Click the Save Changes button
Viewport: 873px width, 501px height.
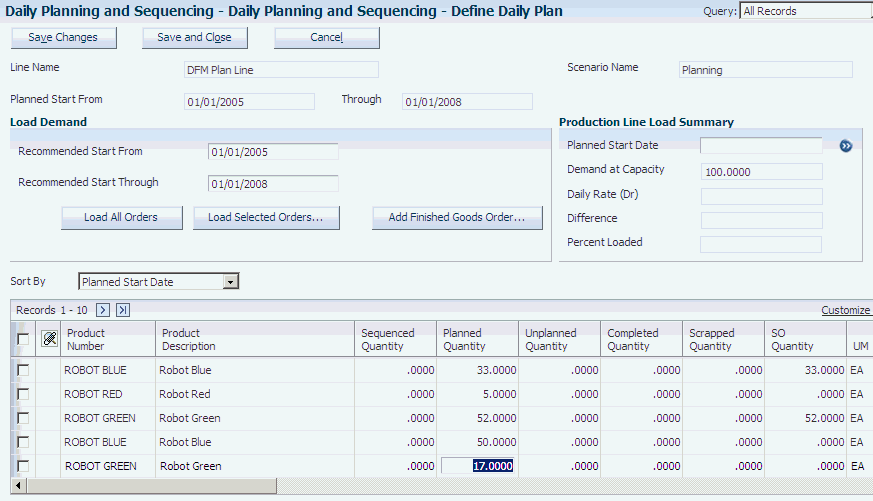pos(63,38)
